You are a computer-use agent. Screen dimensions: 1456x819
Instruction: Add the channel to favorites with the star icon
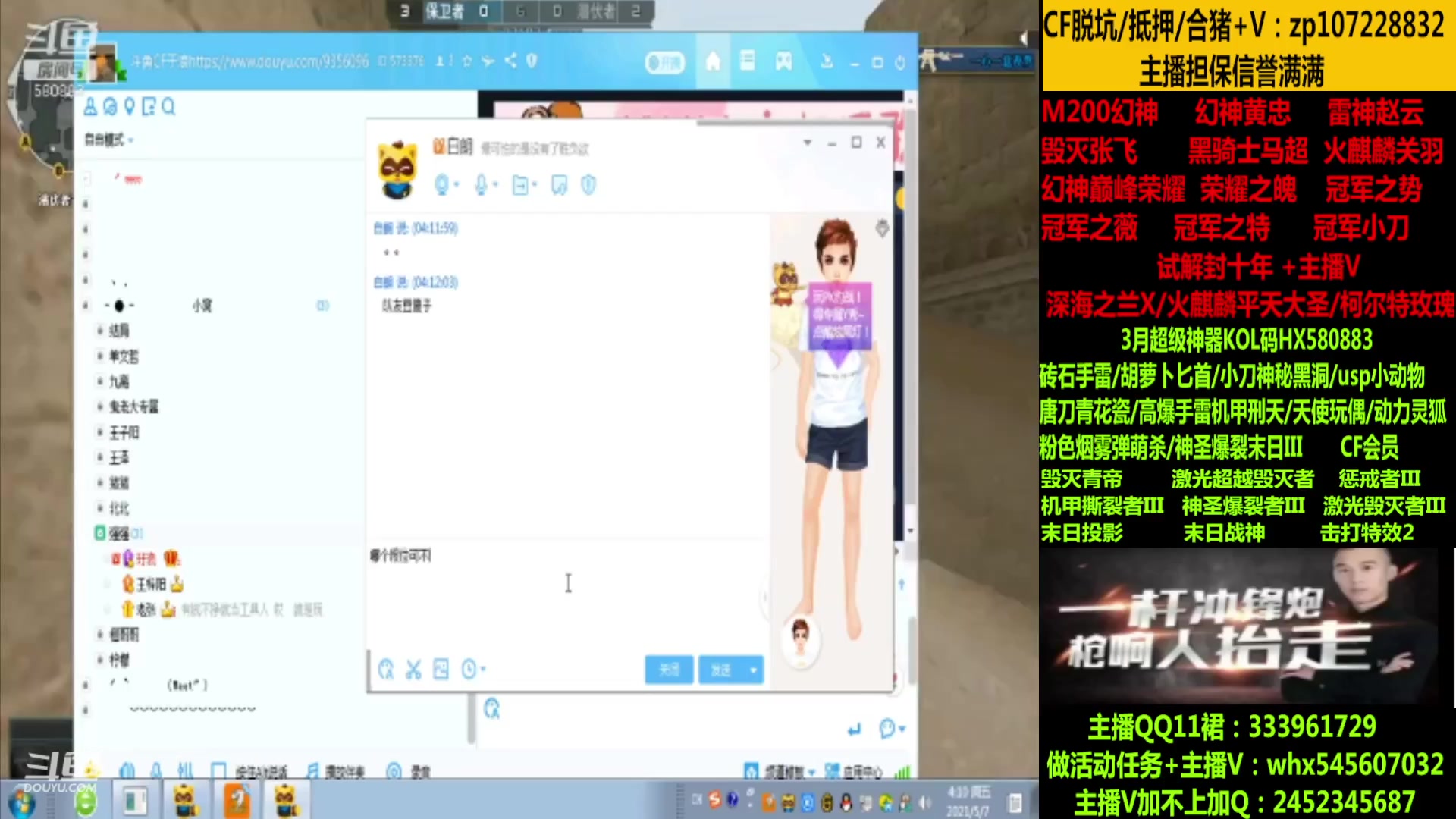tap(467, 61)
